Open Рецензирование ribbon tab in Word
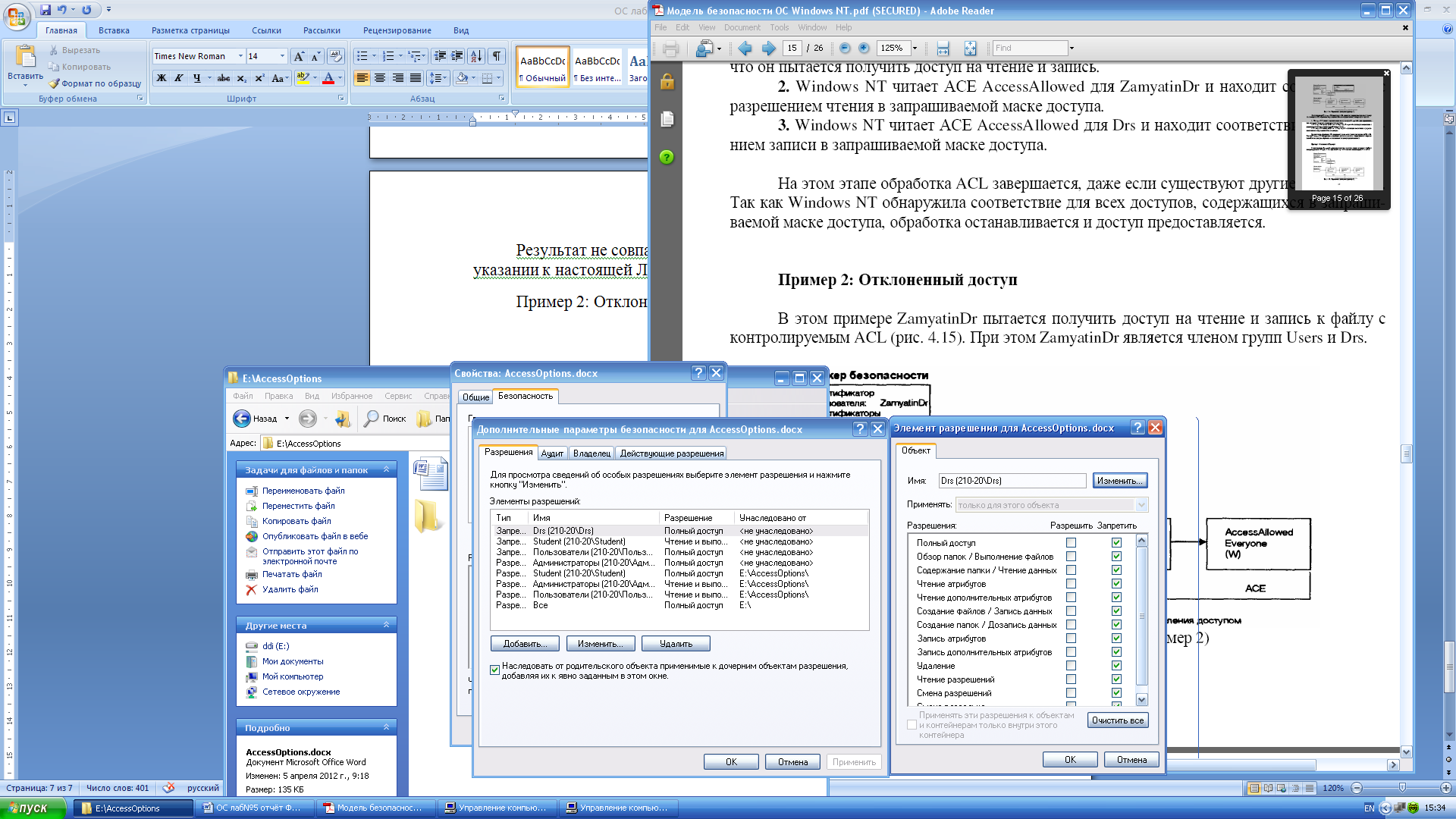The image size is (1456, 819). click(397, 30)
